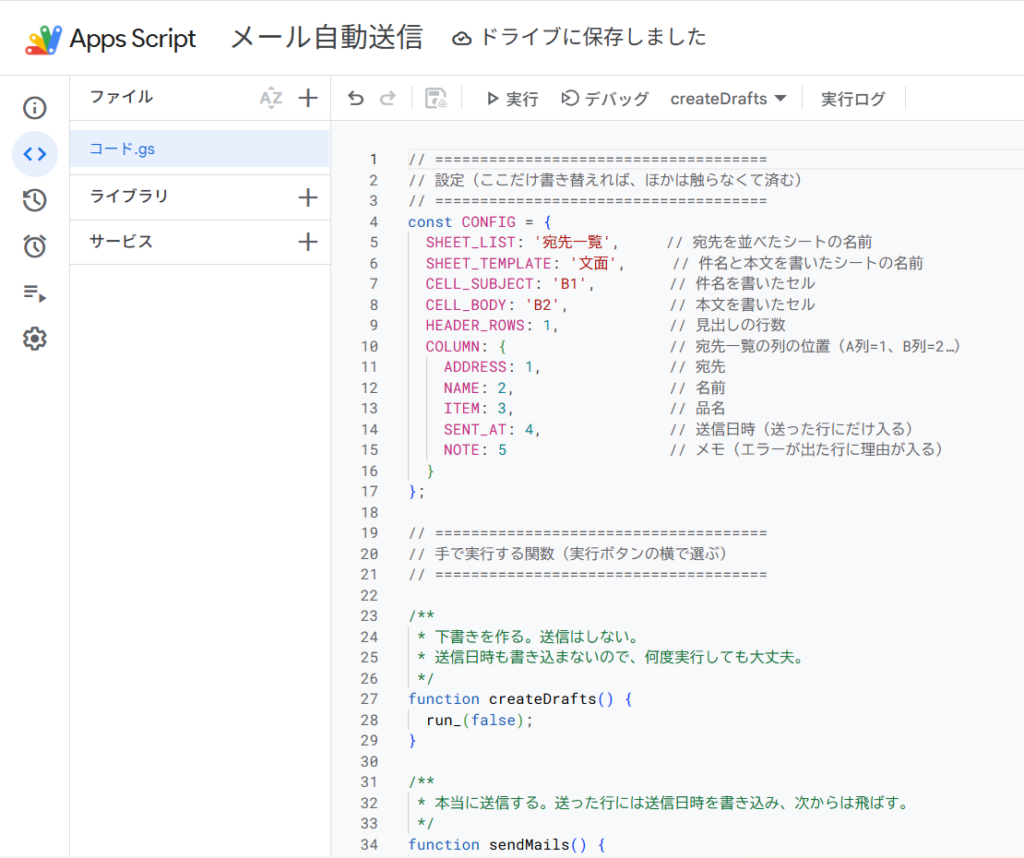Click comment 手で実行する関数 line
This screenshot has height=858, width=1024.
tap(568, 554)
